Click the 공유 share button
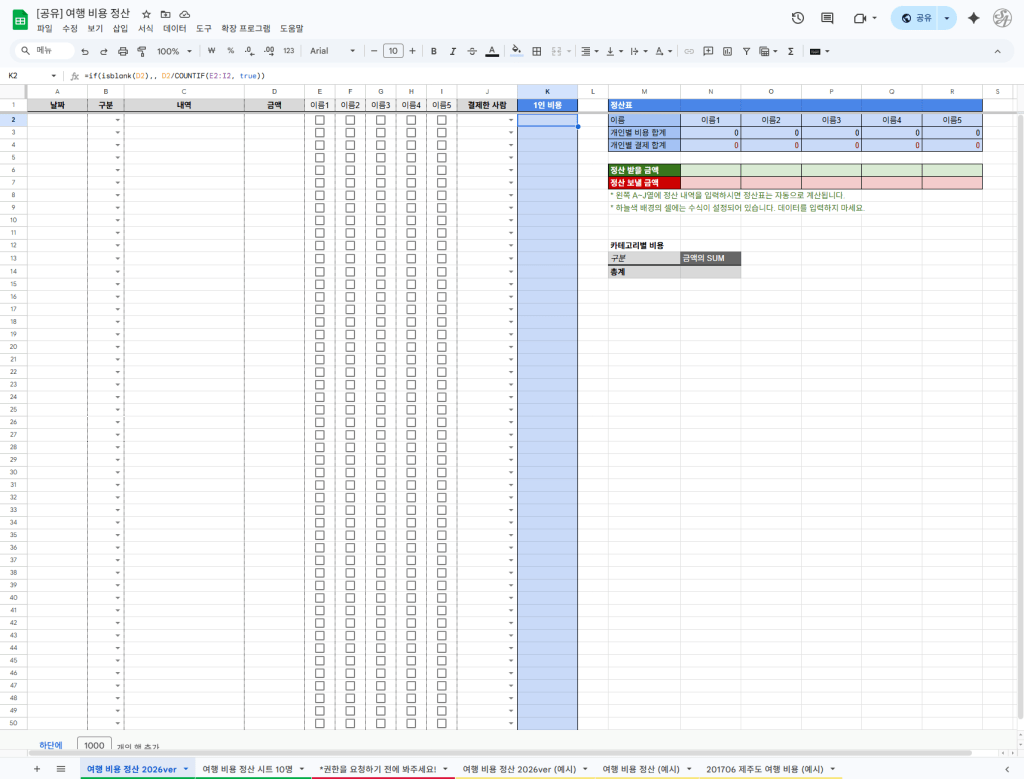The width and height of the screenshot is (1024, 779). [x=916, y=18]
